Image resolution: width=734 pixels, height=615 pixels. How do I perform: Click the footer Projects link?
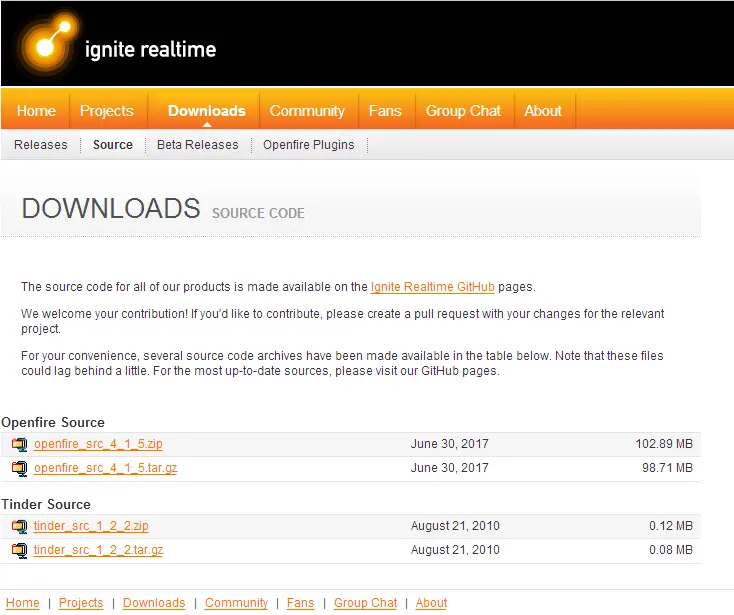pos(81,603)
